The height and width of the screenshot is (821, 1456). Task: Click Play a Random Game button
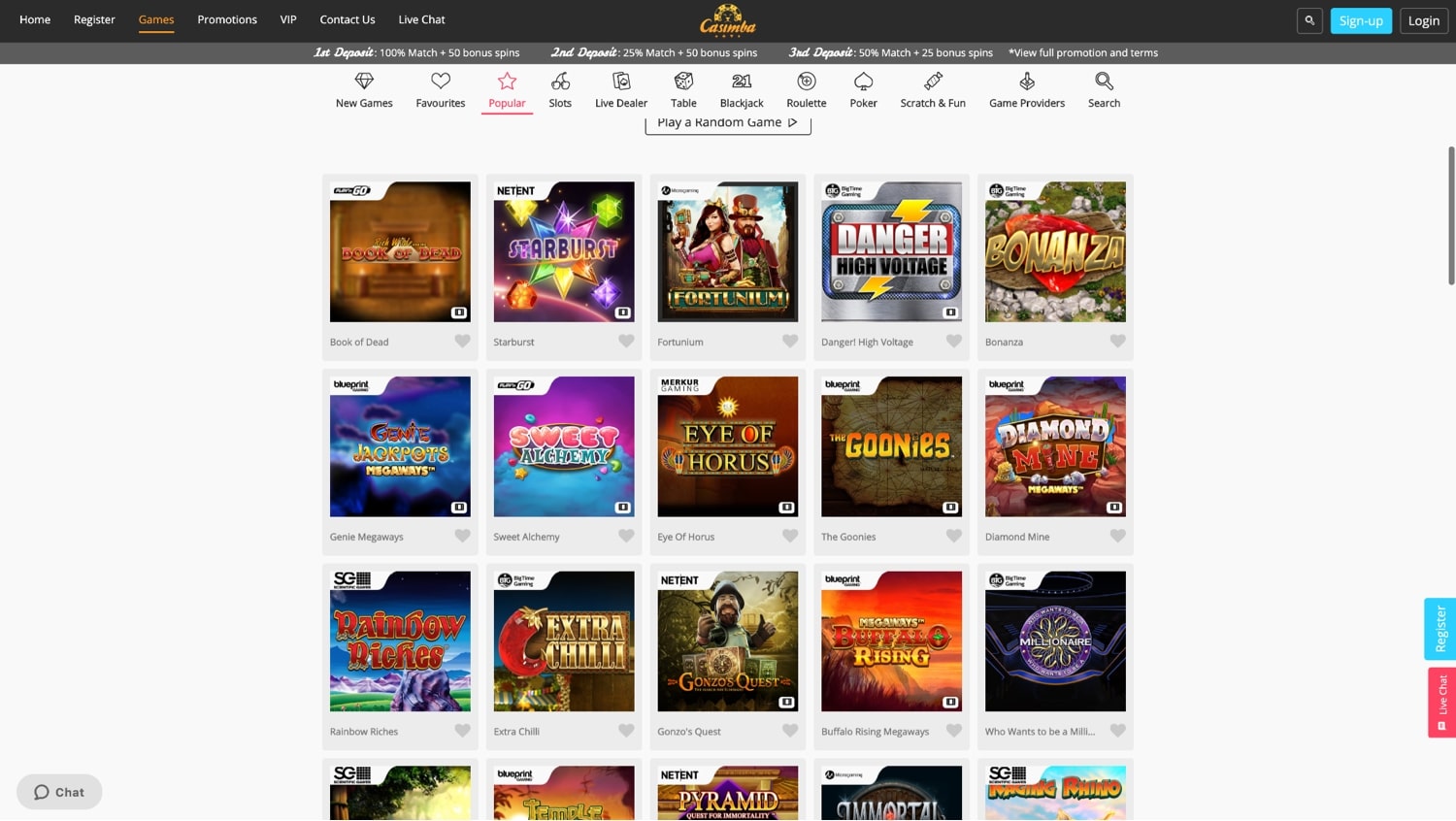tap(728, 123)
